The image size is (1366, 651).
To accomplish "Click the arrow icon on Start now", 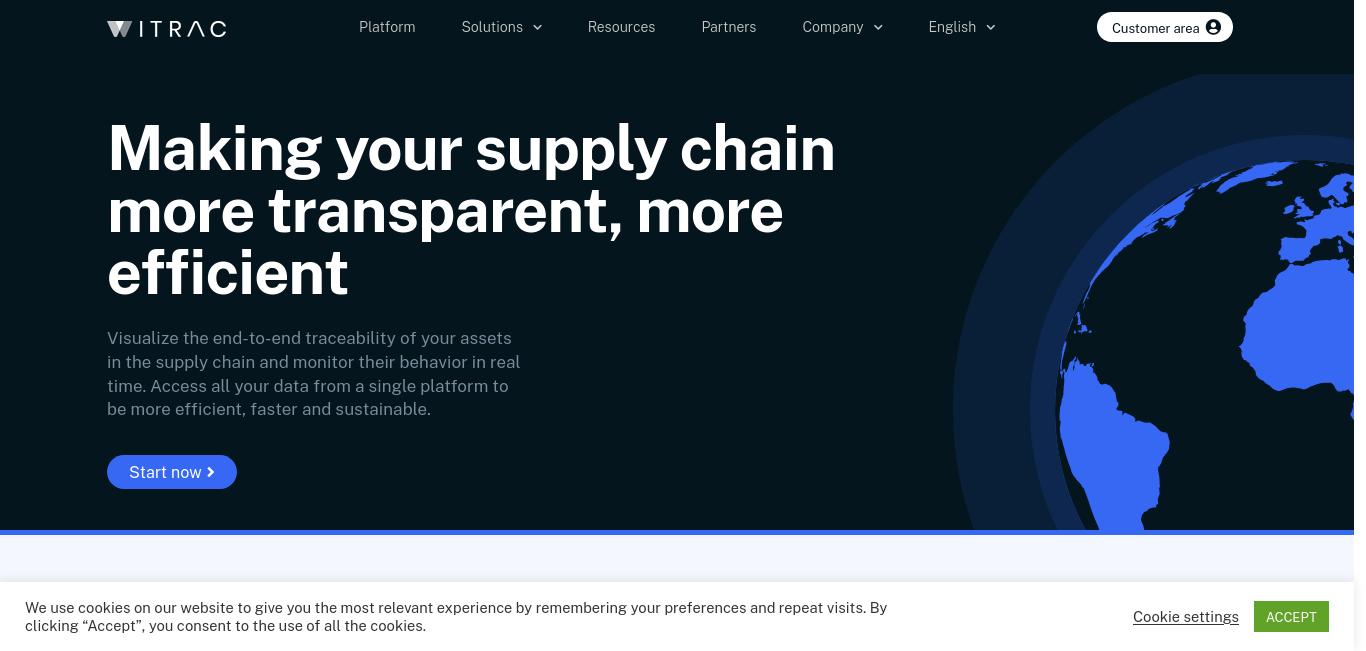I will 211,472.
